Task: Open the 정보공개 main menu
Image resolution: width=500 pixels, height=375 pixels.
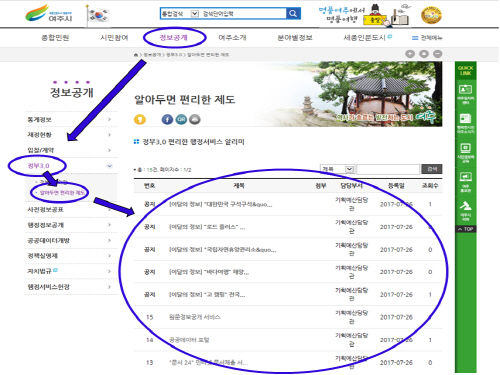Action: click(174, 37)
